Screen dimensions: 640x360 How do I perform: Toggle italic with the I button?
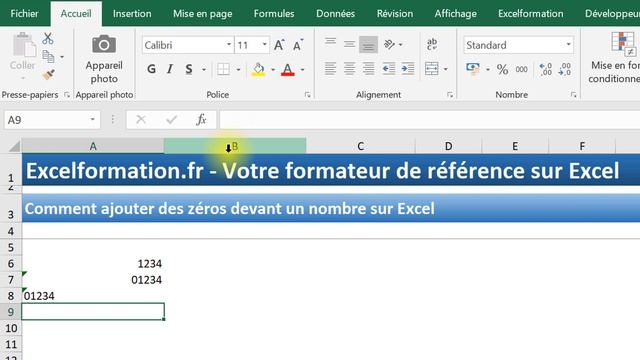(x=170, y=69)
